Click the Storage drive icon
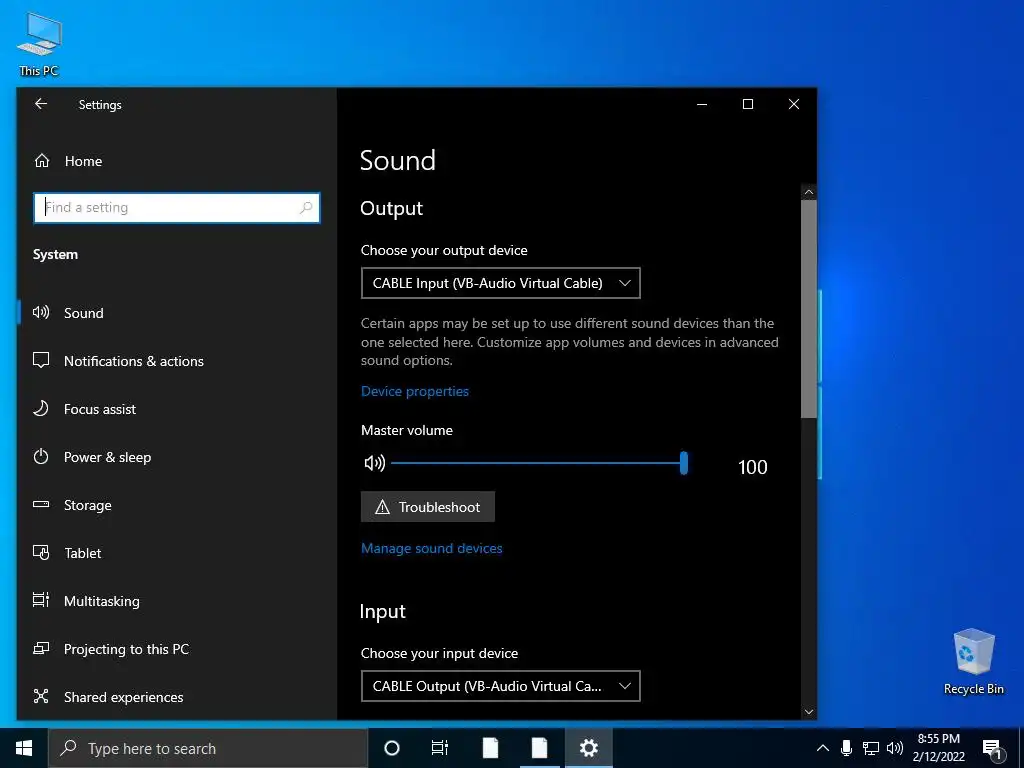The image size is (1024, 768). (x=41, y=504)
